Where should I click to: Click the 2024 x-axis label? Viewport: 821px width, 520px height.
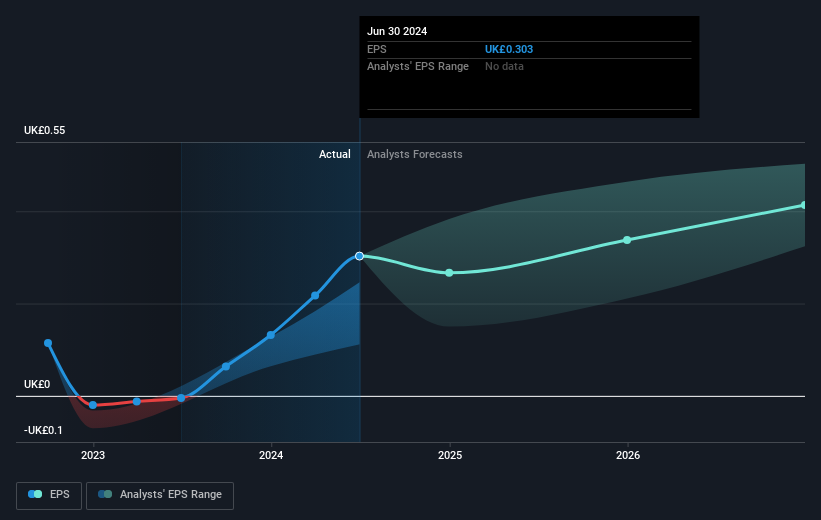271,455
